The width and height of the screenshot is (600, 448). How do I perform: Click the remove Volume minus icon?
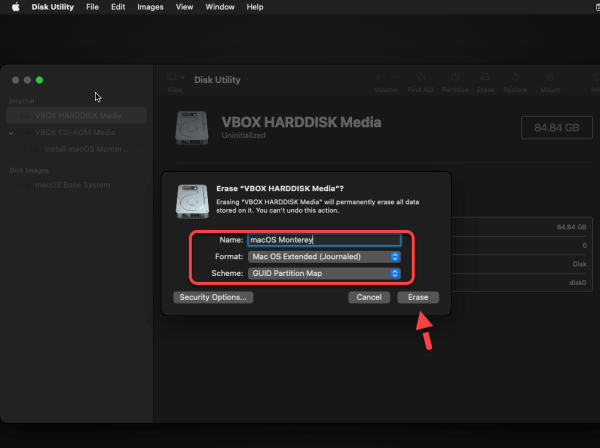[x=393, y=77]
